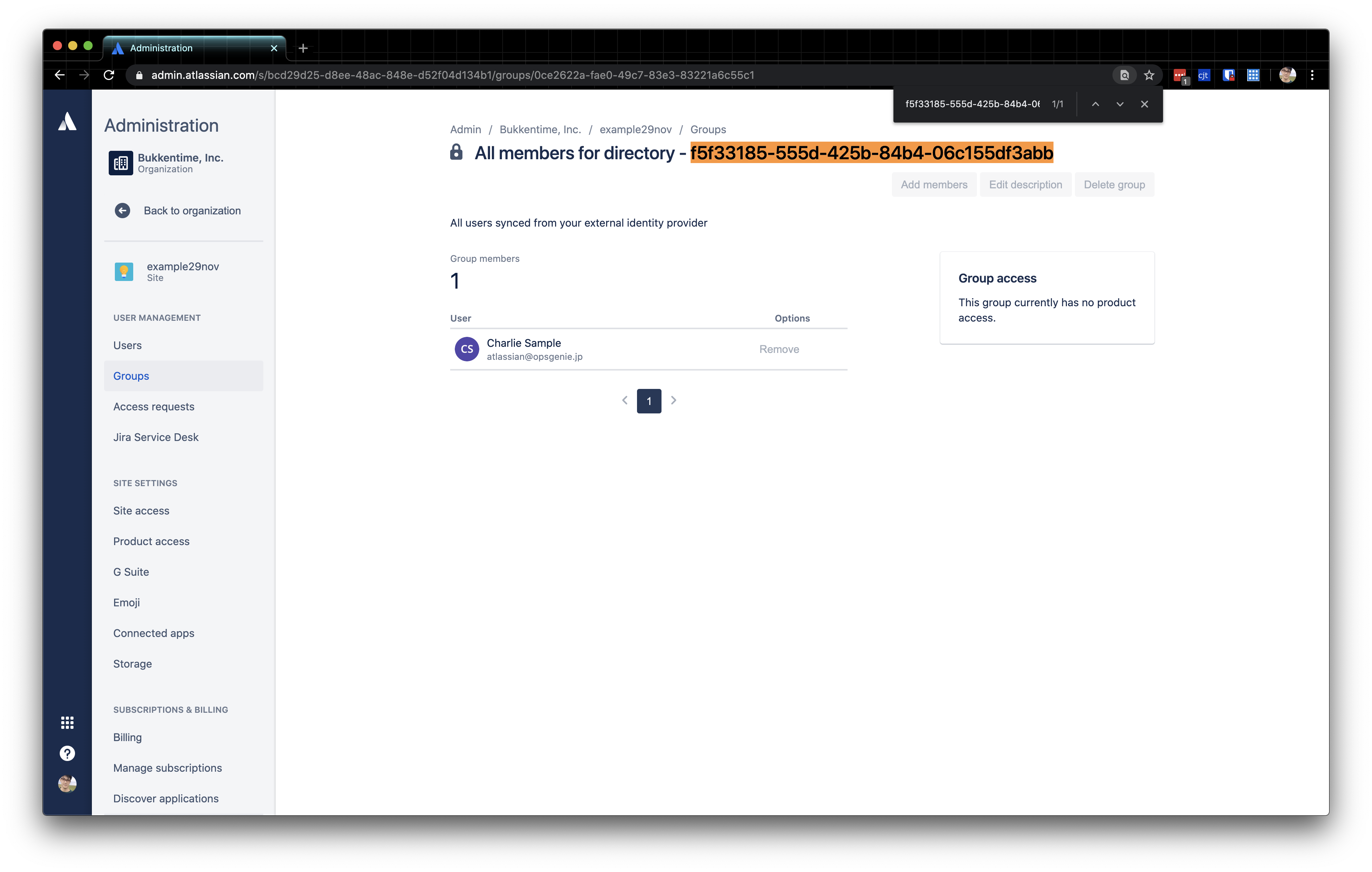Select page 1 in pagination
1372x872 pixels.
point(649,401)
